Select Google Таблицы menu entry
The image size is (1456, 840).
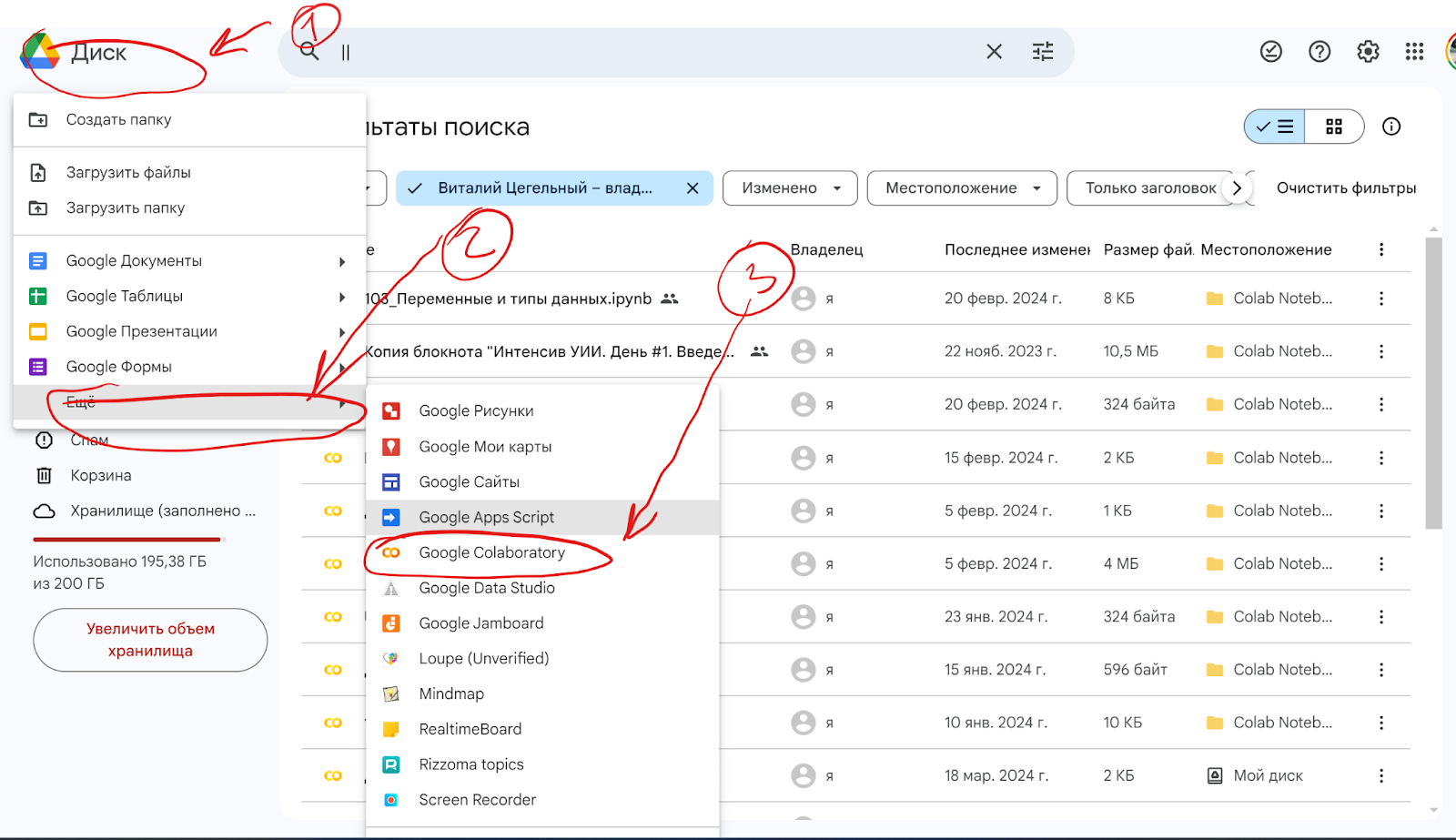[x=189, y=297]
